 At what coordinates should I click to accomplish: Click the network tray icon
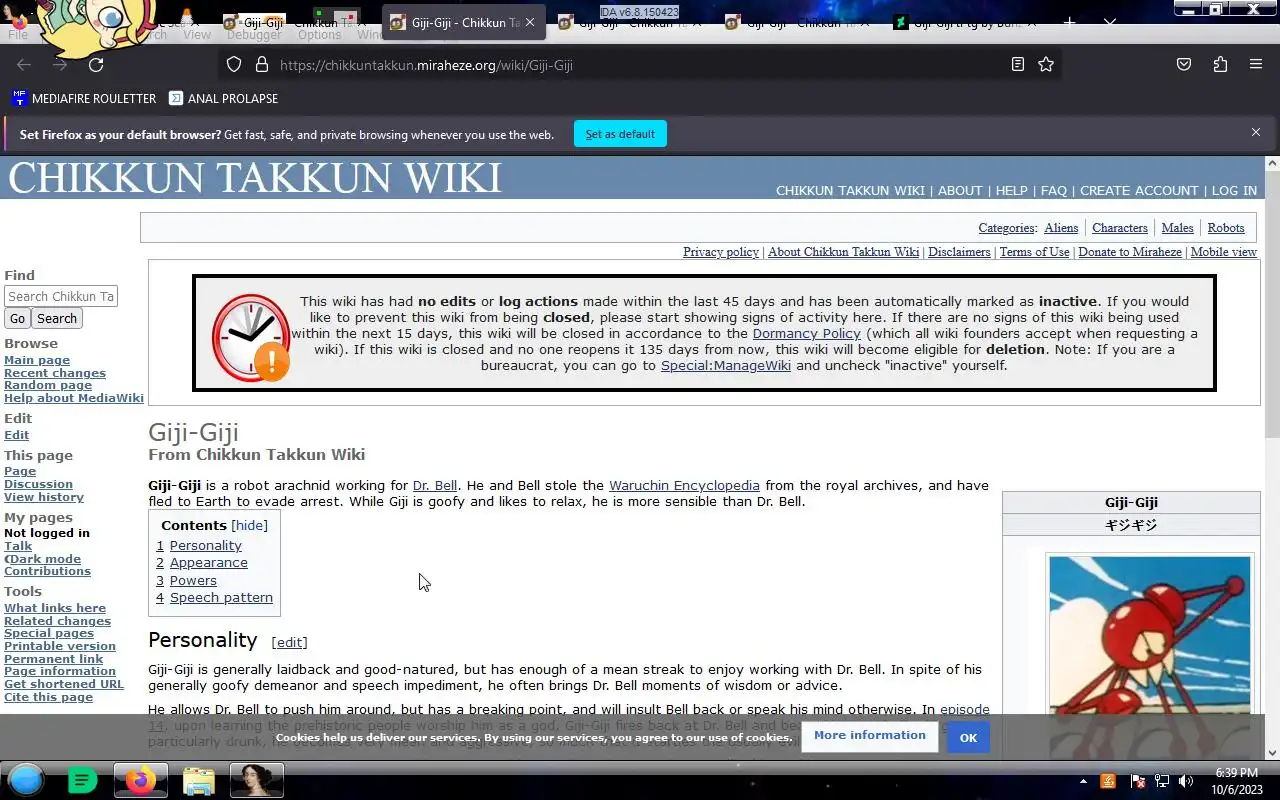coord(1162,781)
